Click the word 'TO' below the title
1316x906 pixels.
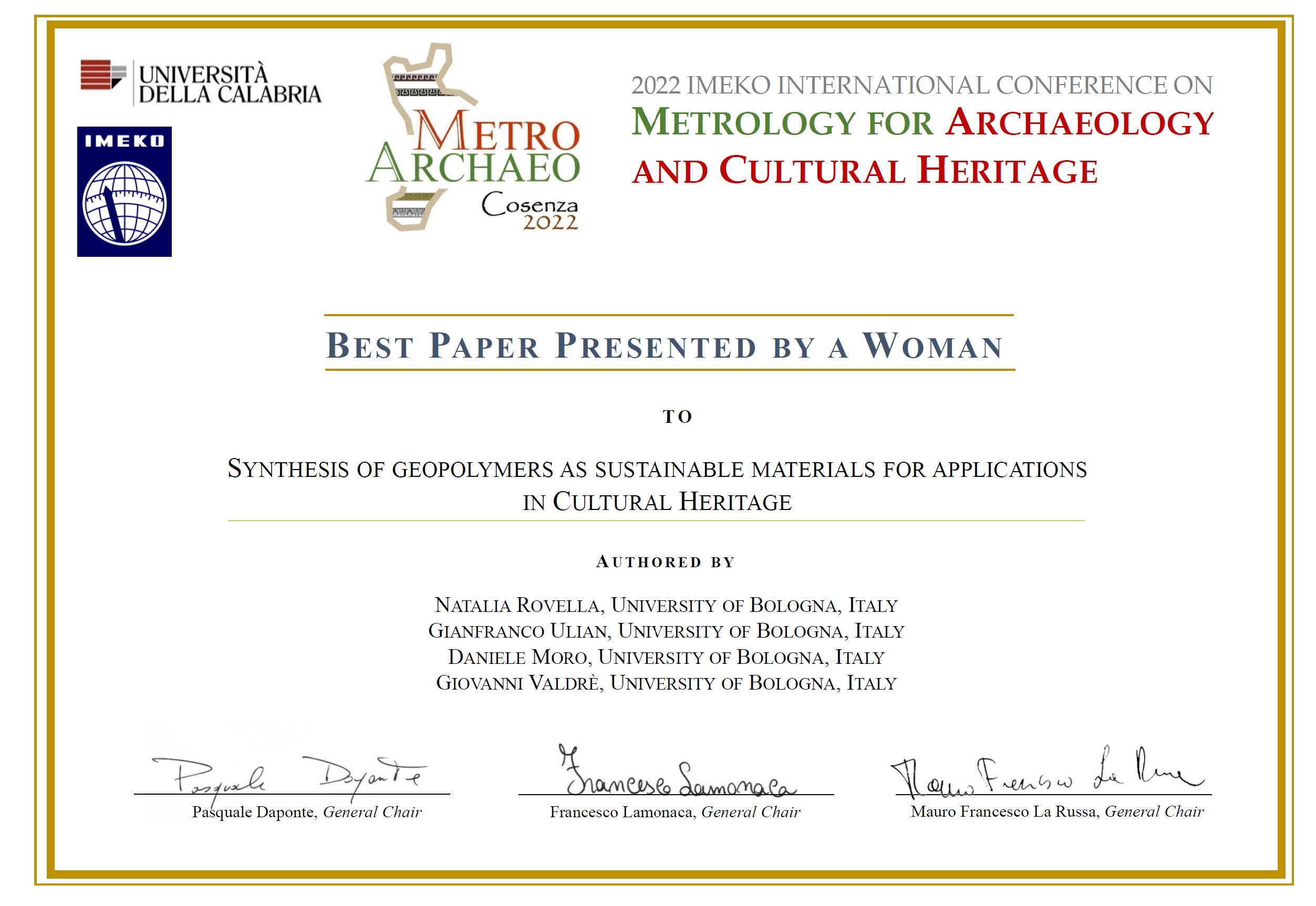click(678, 416)
